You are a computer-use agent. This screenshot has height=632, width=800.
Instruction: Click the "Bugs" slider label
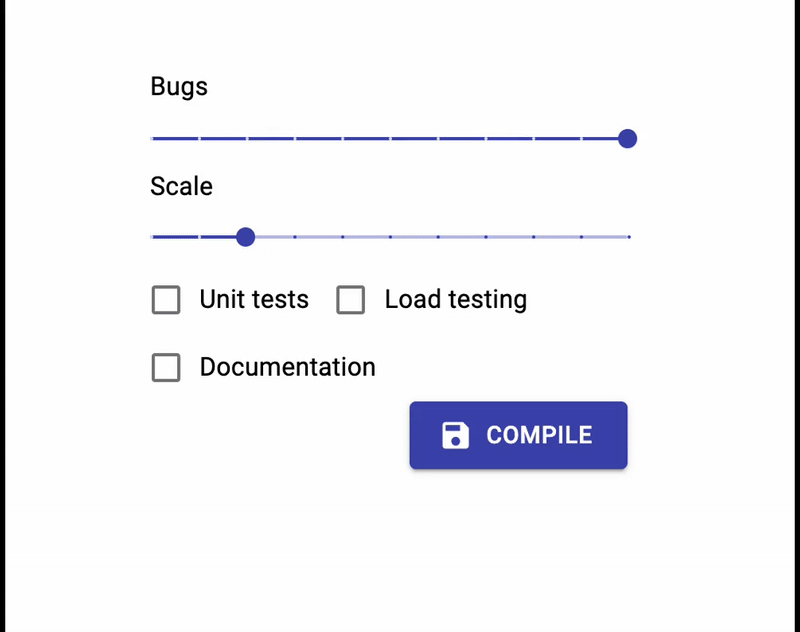coord(179,87)
